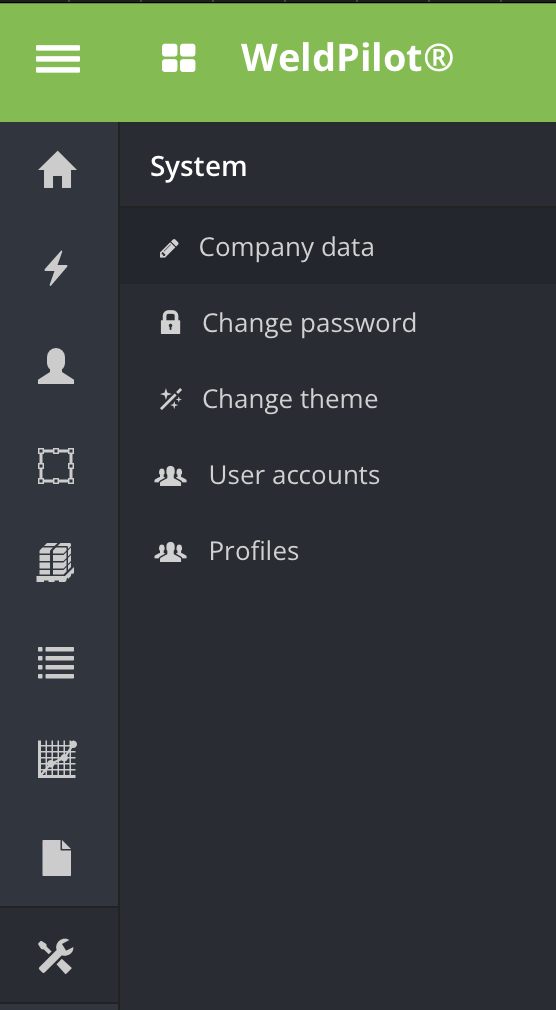This screenshot has width=556, height=1010.
Task: Open the Home icon in sidebar
Action: (57, 170)
